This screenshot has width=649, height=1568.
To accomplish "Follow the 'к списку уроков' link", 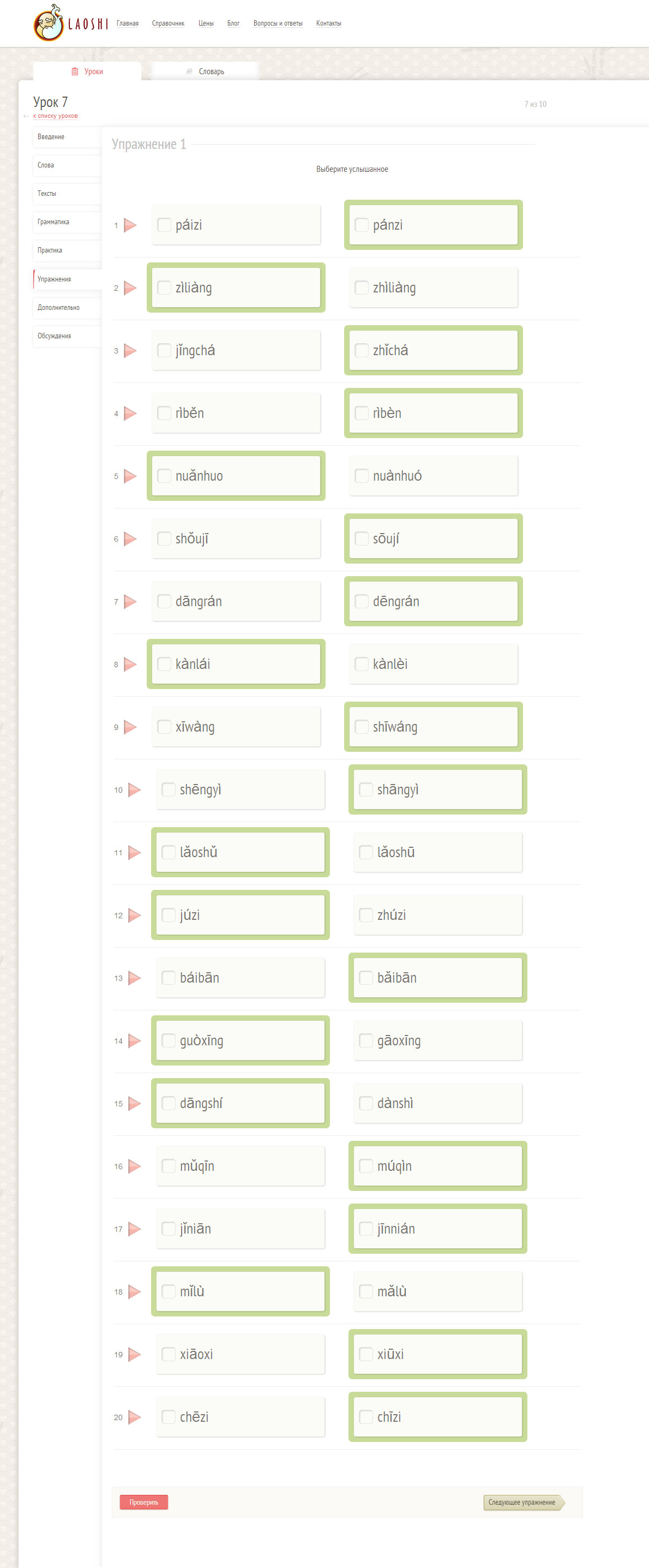I will tap(55, 116).
